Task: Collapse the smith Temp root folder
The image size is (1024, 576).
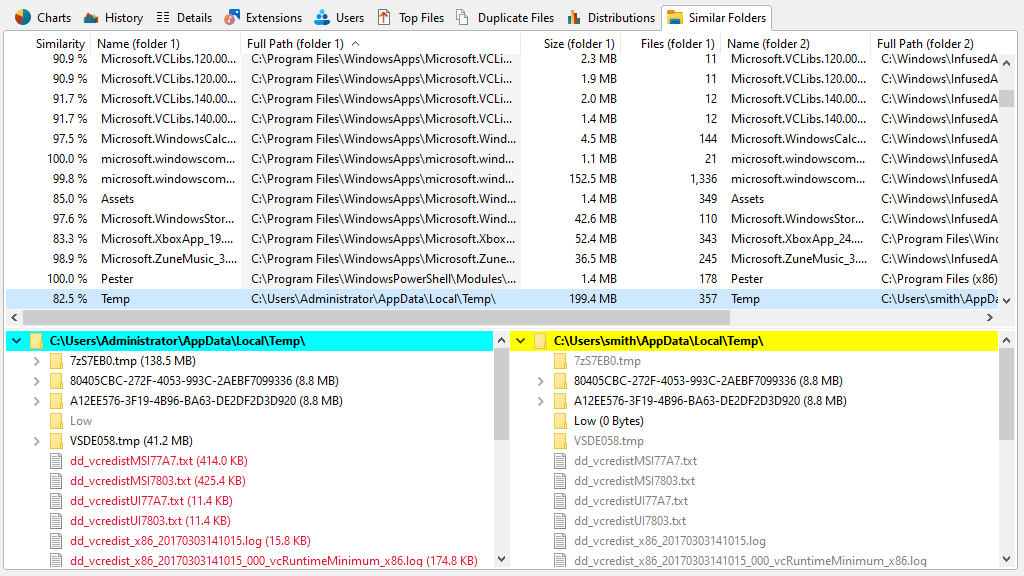Action: pyautogui.click(x=520, y=341)
